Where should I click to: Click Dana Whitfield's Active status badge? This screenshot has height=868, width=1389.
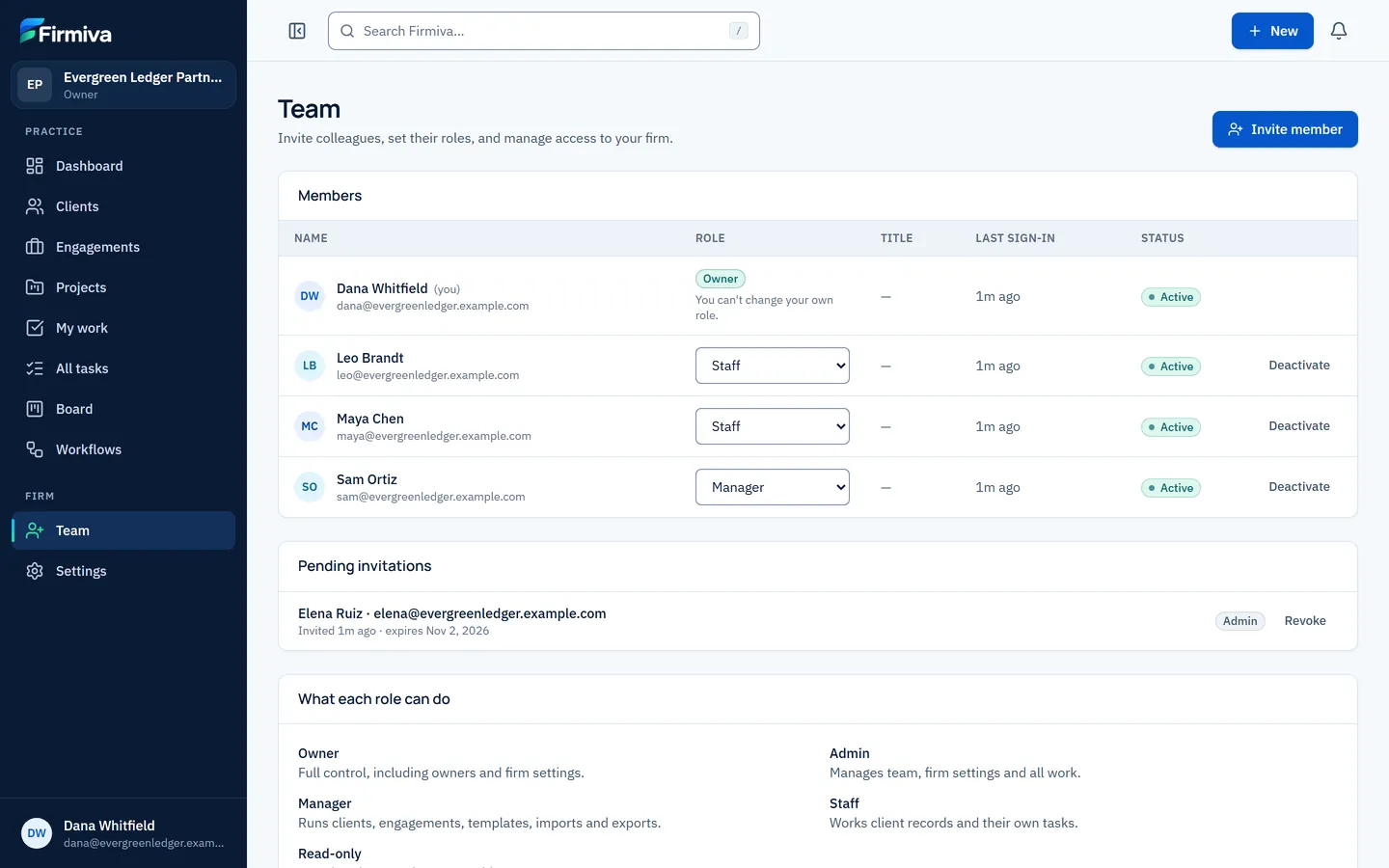[1171, 297]
